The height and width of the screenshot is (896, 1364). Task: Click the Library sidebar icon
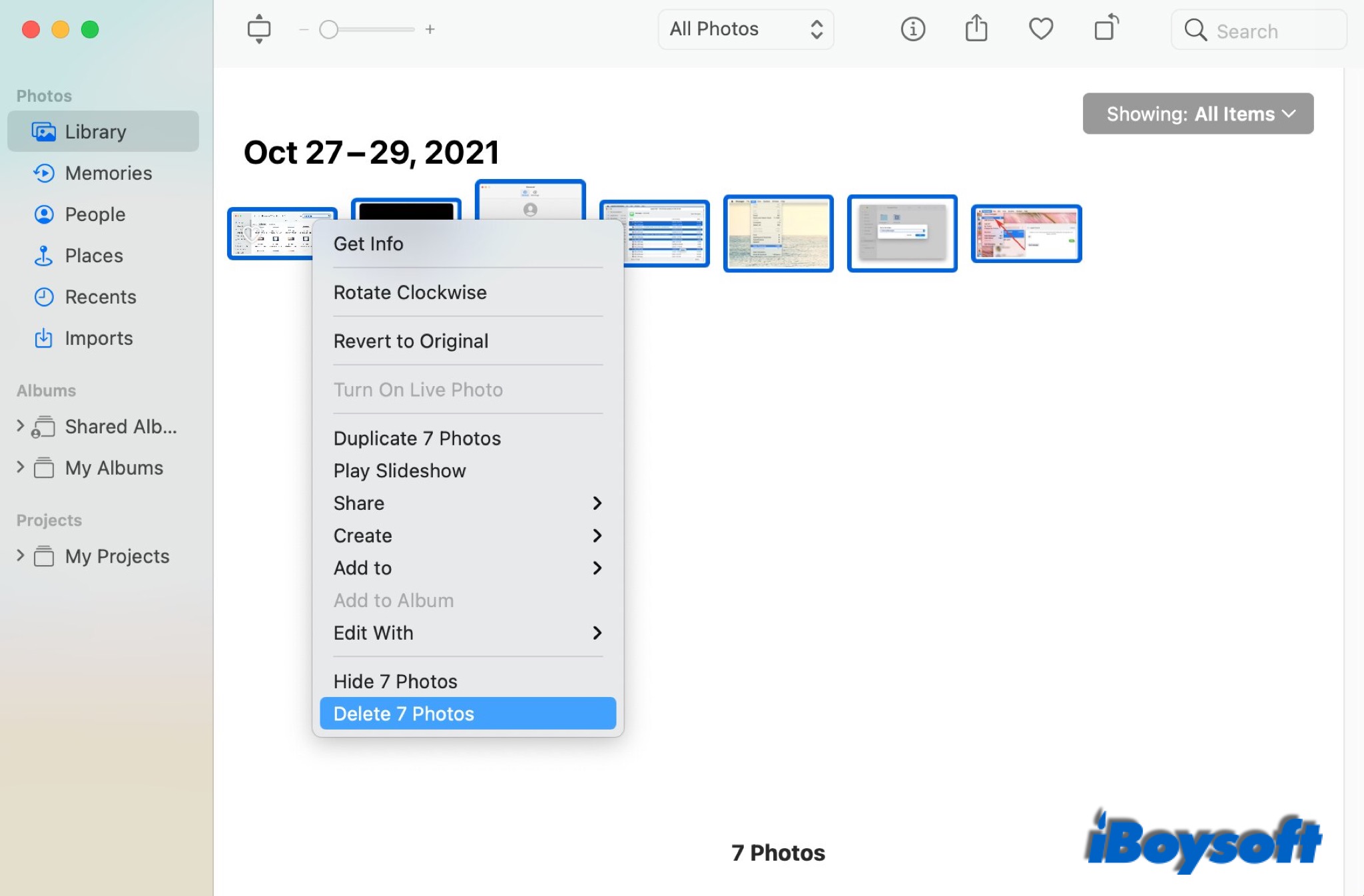(x=42, y=131)
